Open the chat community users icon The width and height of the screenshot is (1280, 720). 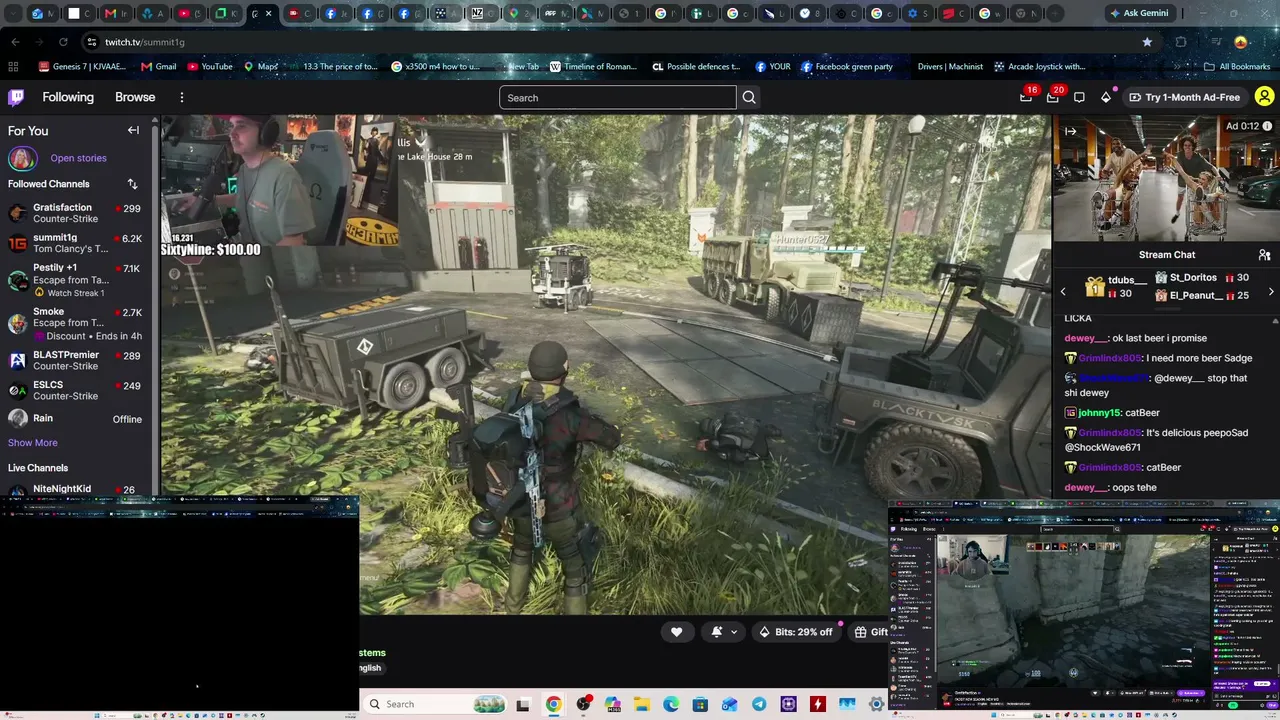pyautogui.click(x=1264, y=255)
